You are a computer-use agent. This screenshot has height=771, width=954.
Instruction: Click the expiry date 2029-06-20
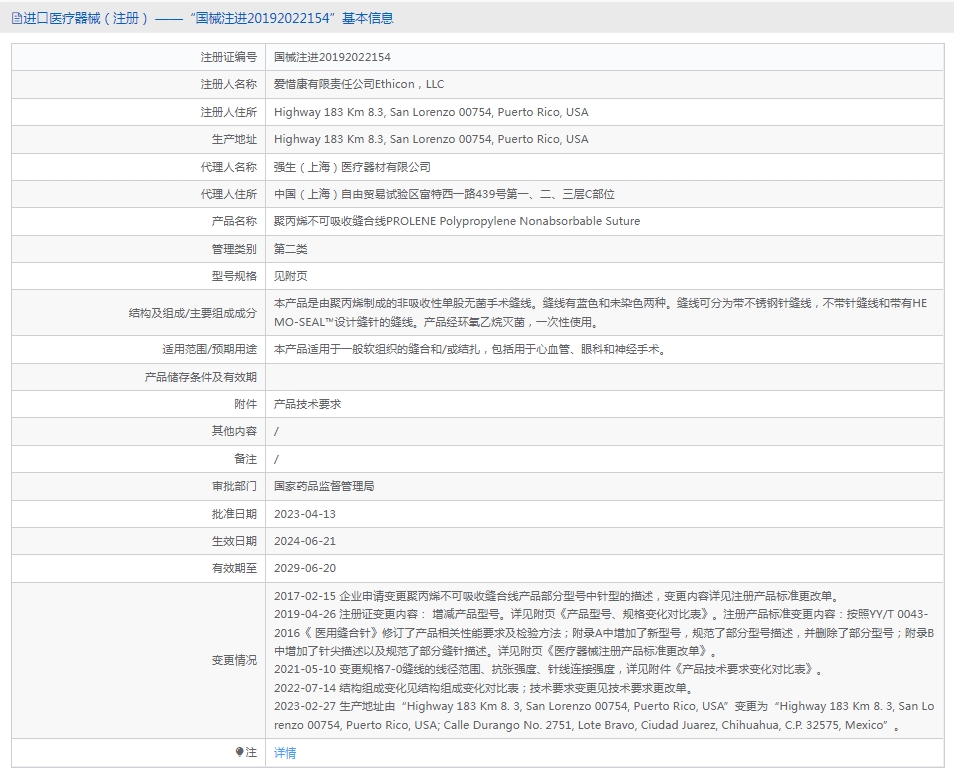(305, 567)
